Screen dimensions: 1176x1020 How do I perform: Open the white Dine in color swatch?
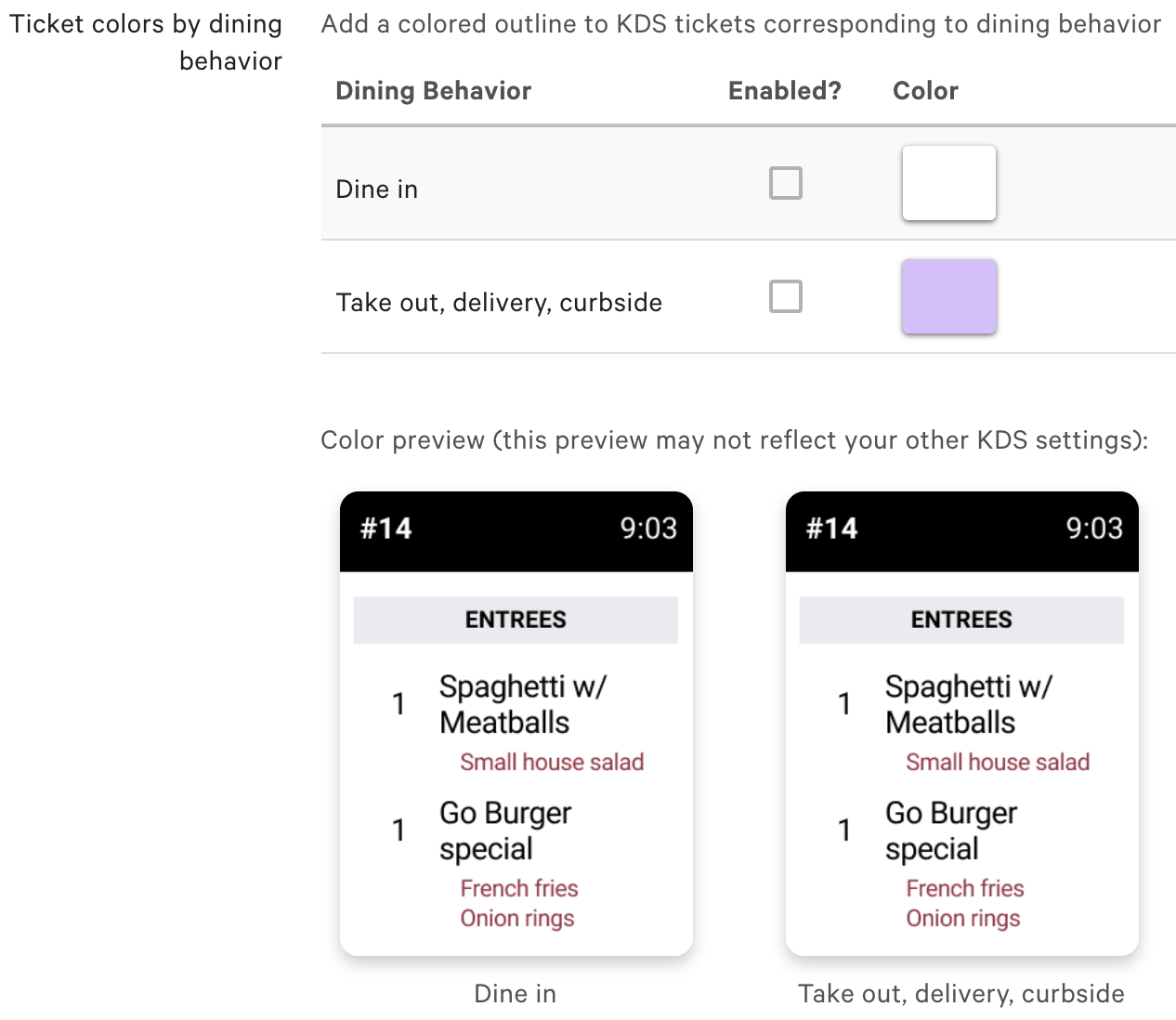948,182
